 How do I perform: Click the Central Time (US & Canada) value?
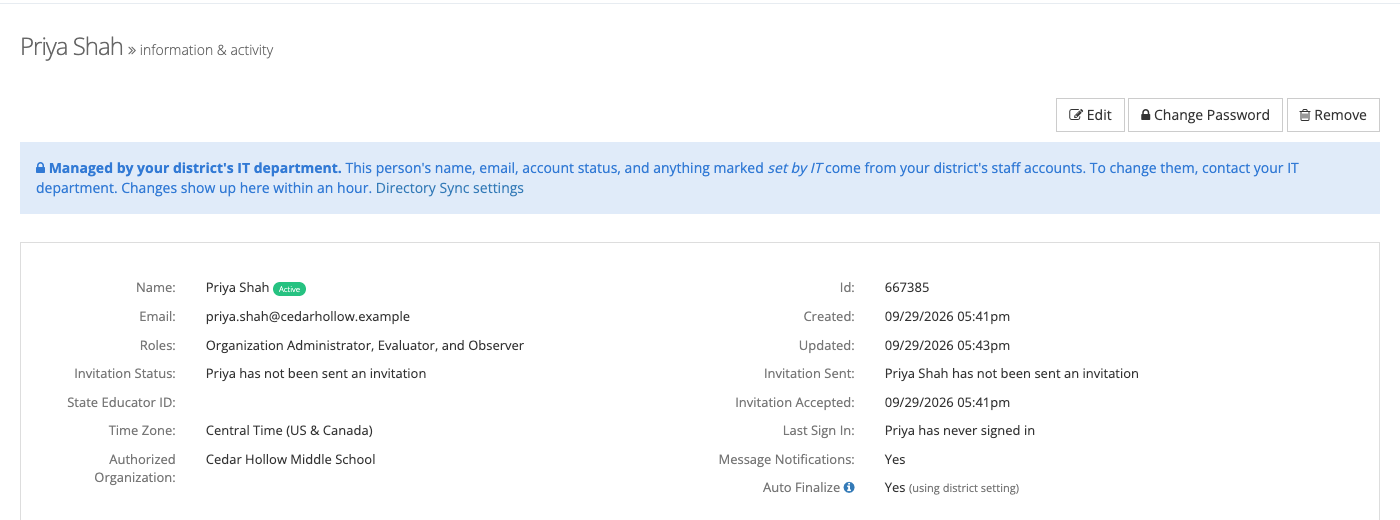[x=289, y=431]
